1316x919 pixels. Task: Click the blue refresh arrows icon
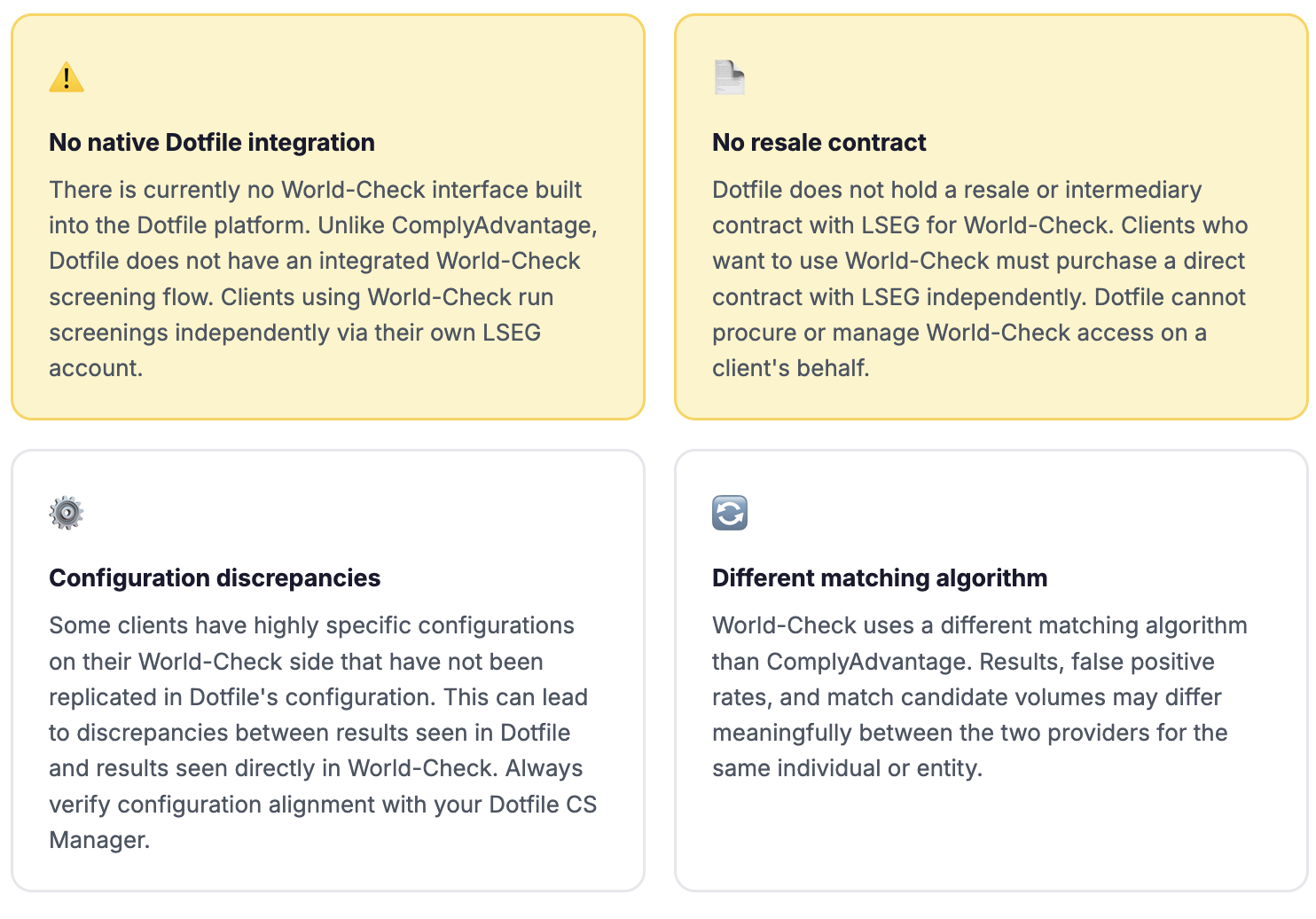coord(730,513)
